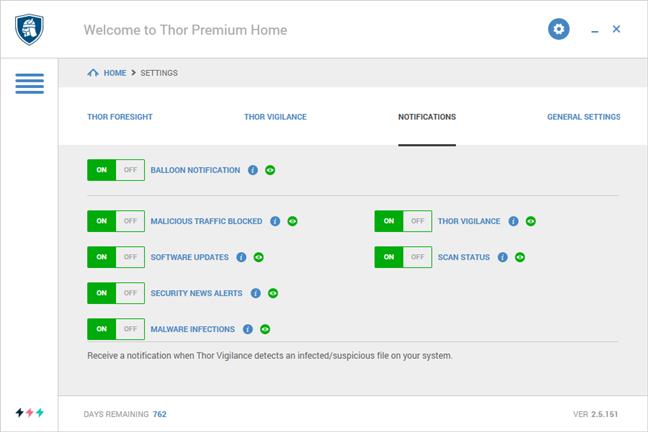Show info for Balloon Notification

tap(253, 170)
